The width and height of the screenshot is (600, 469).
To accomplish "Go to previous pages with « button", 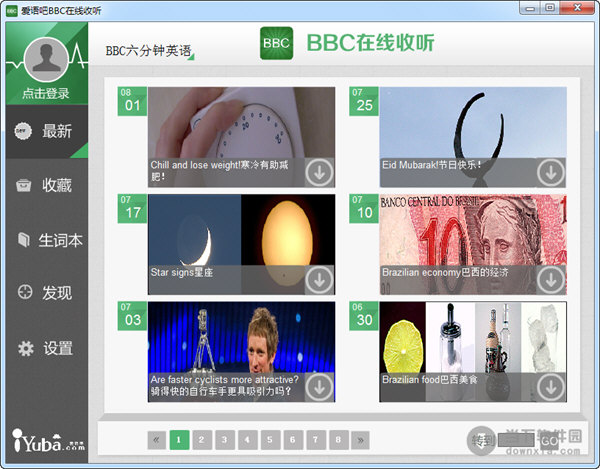I will (x=157, y=440).
